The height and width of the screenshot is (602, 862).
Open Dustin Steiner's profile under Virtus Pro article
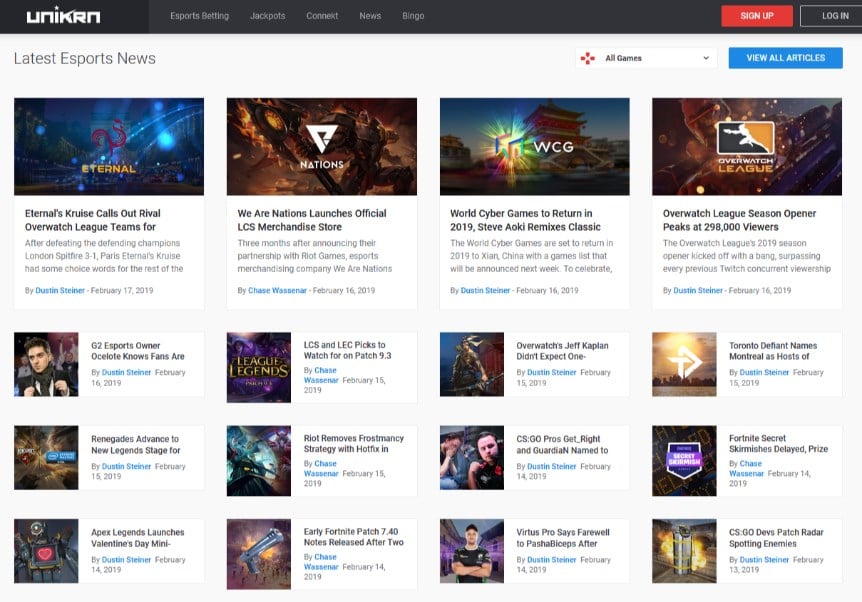551,560
